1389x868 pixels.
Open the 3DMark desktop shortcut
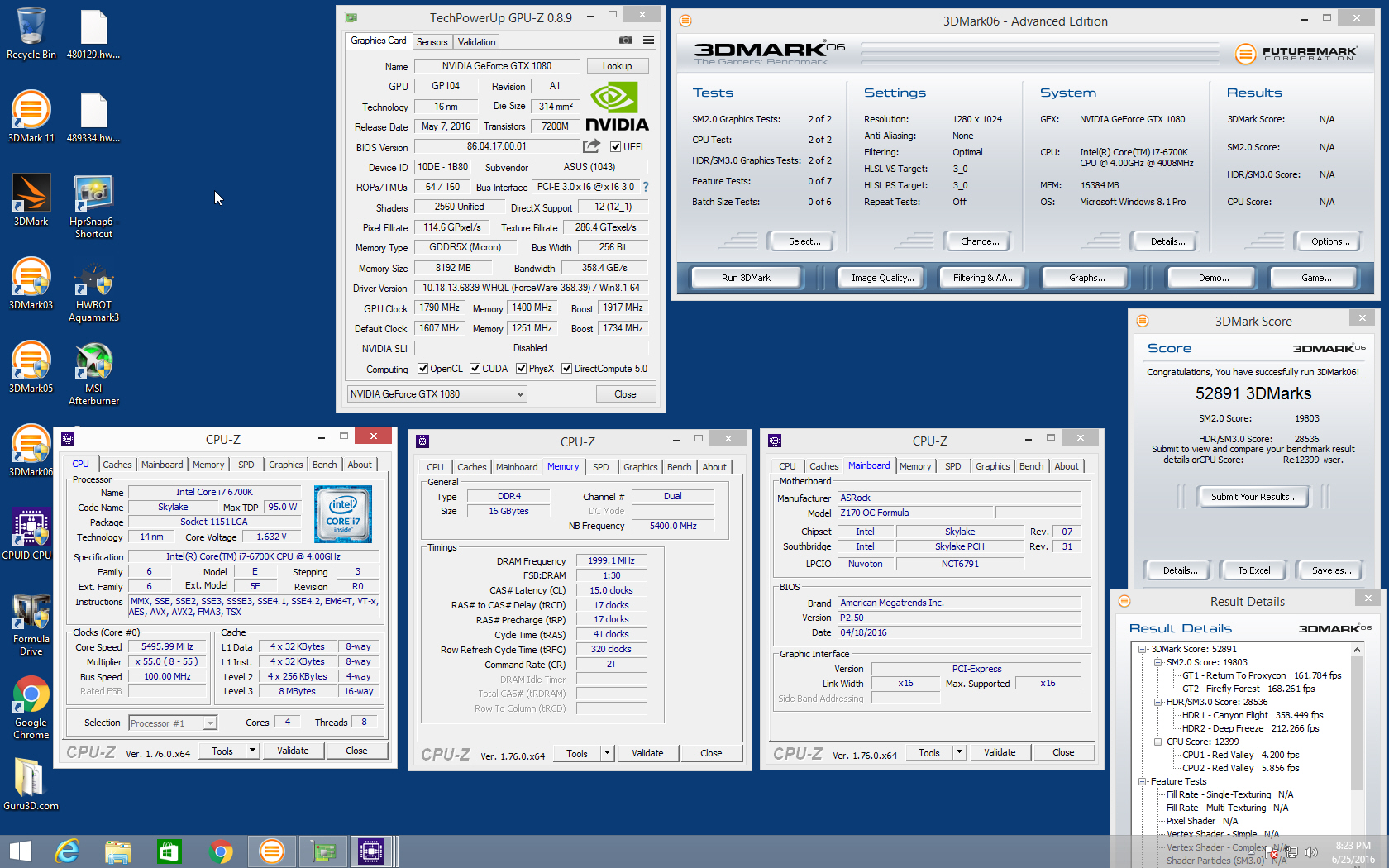pyautogui.click(x=31, y=200)
